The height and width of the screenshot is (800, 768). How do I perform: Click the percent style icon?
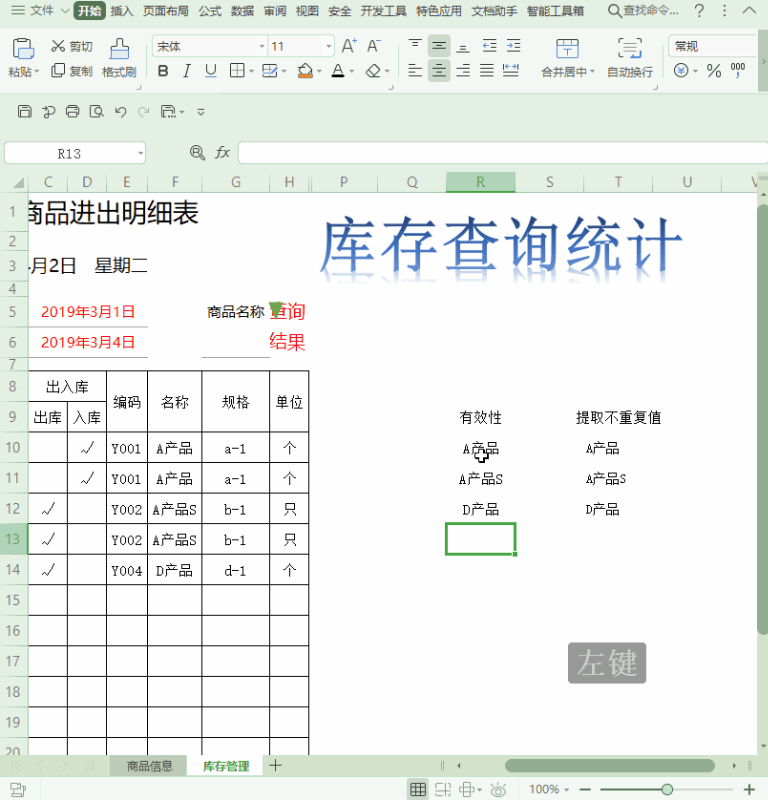click(714, 71)
